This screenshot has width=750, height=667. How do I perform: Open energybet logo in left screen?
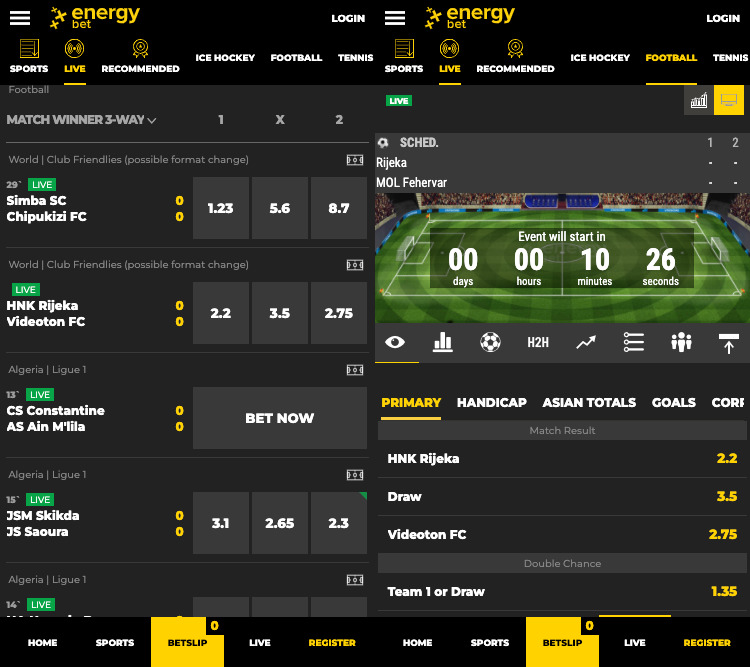click(x=95, y=18)
